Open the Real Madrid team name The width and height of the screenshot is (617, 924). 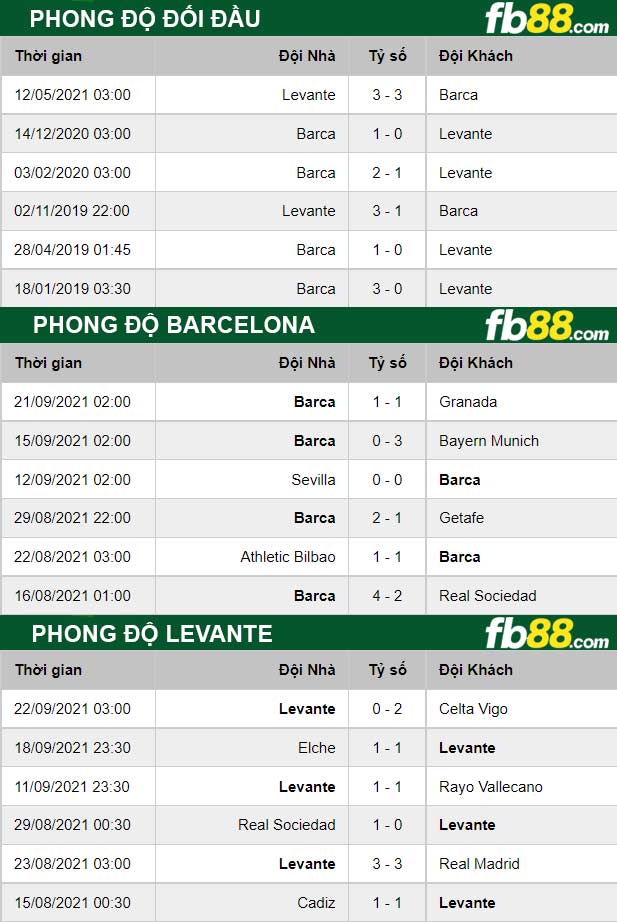click(x=479, y=864)
